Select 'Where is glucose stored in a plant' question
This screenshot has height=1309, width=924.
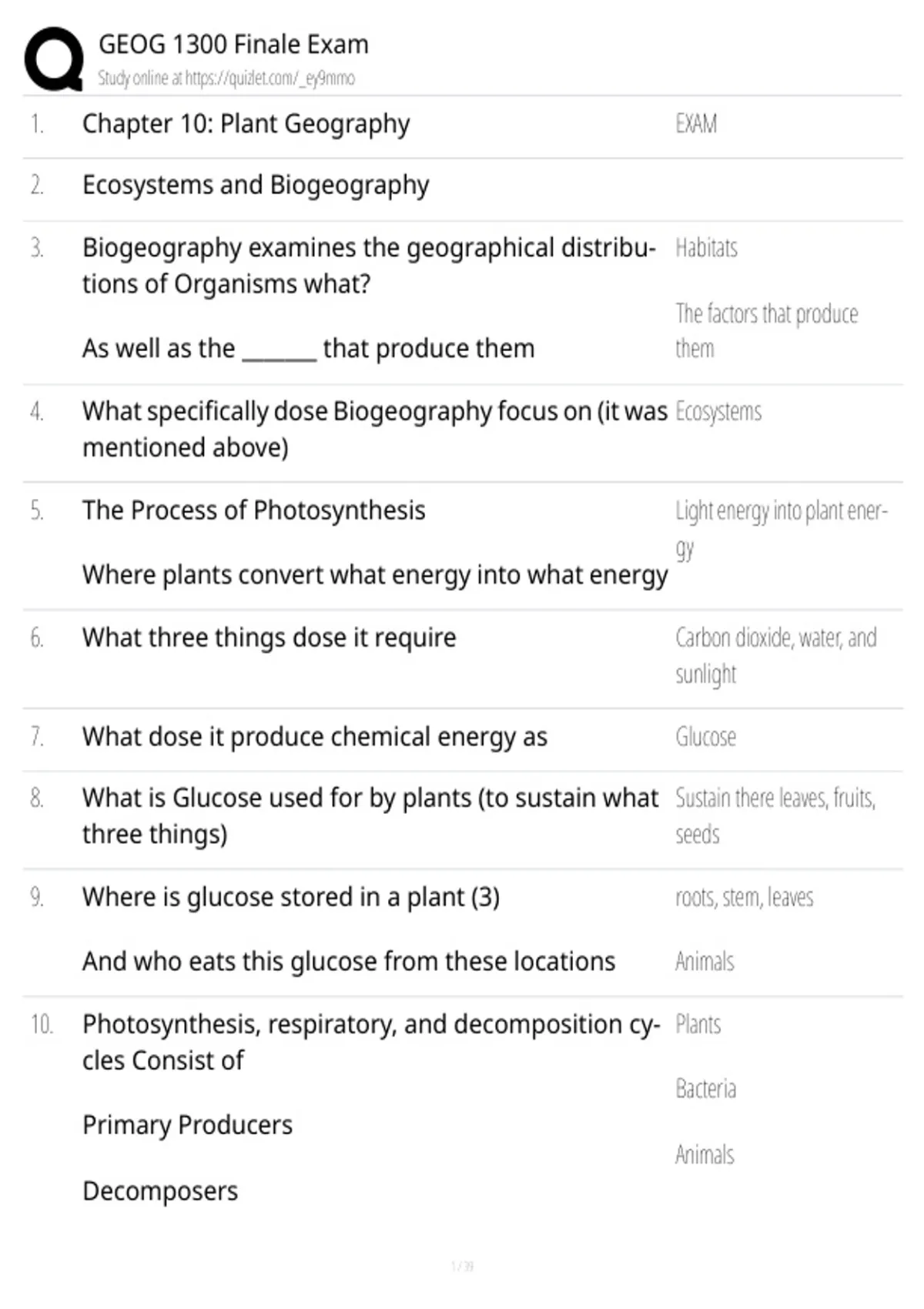pyautogui.click(x=291, y=897)
